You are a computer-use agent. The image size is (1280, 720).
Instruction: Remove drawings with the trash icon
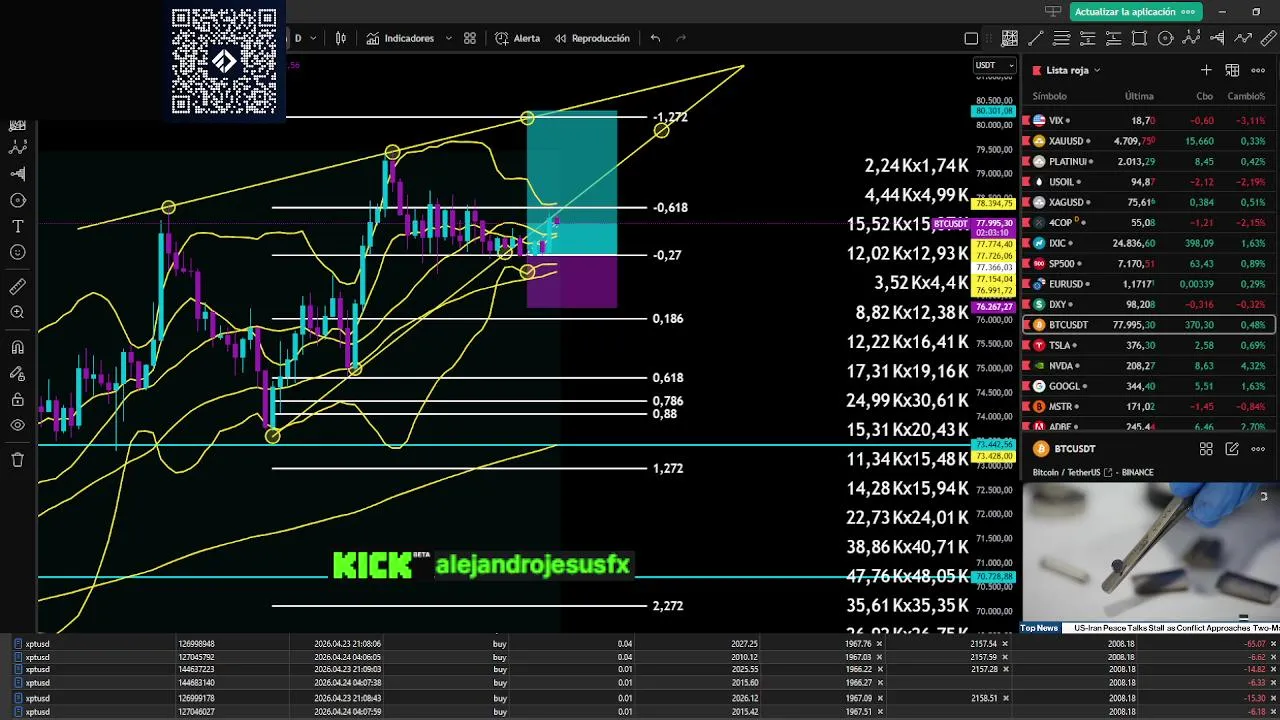coord(17,460)
